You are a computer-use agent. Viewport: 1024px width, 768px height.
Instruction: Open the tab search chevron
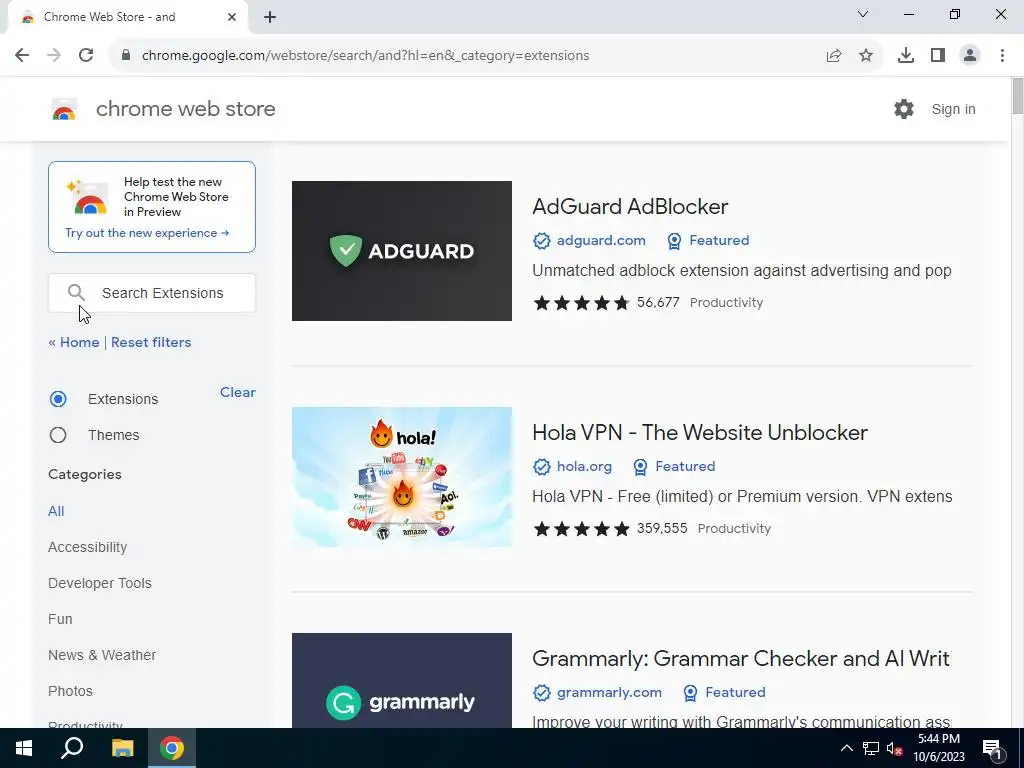[x=863, y=14]
